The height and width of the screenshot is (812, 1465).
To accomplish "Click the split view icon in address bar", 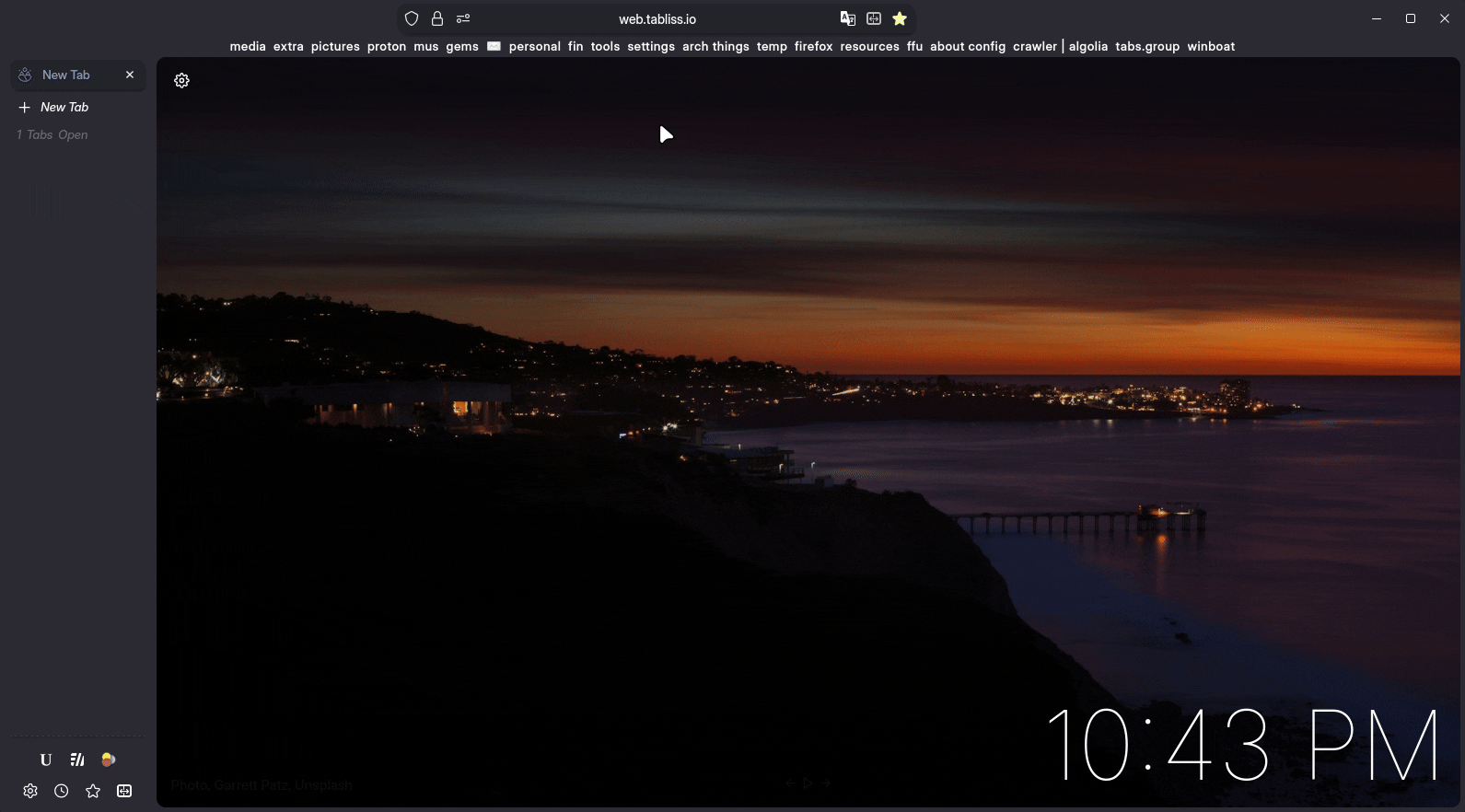I will (x=874, y=18).
